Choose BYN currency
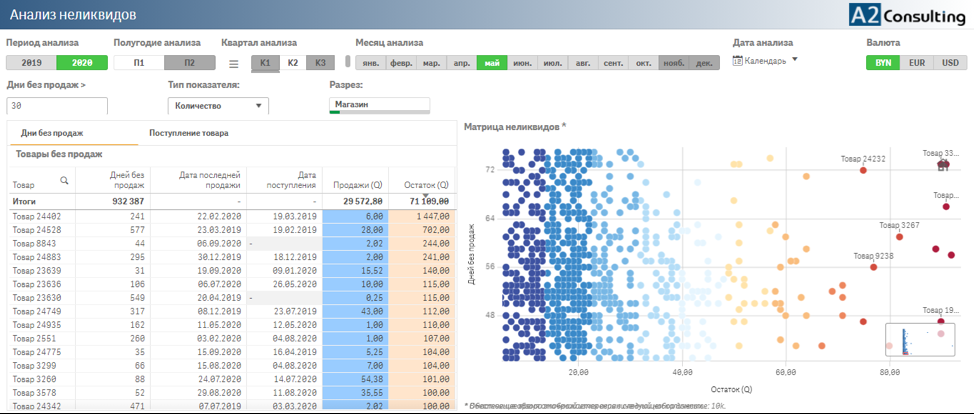The width and height of the screenshot is (974, 414). click(883, 63)
